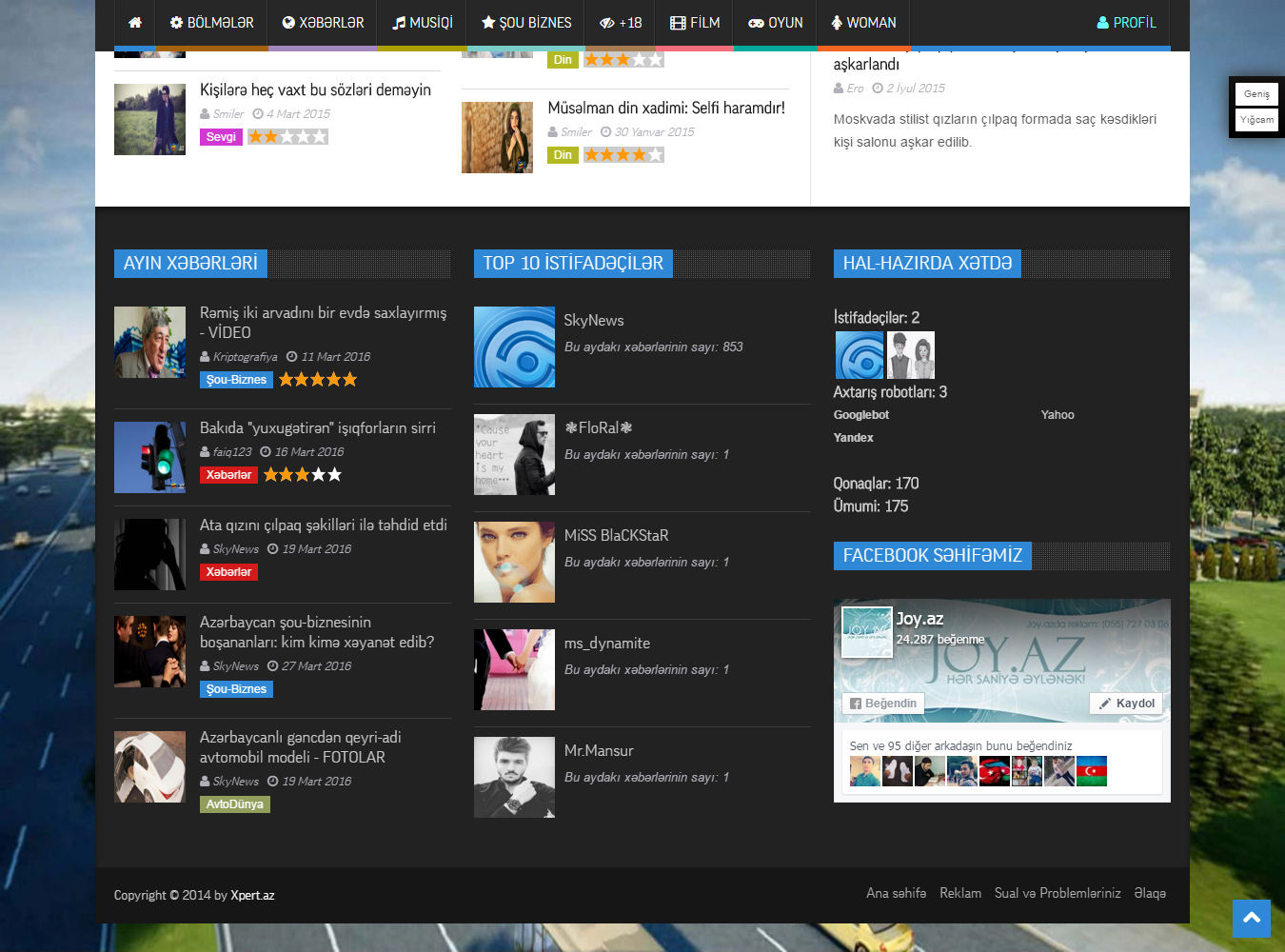The height and width of the screenshot is (952, 1285).
Task: Open the traffic light article thumbnail
Action: 149,457
